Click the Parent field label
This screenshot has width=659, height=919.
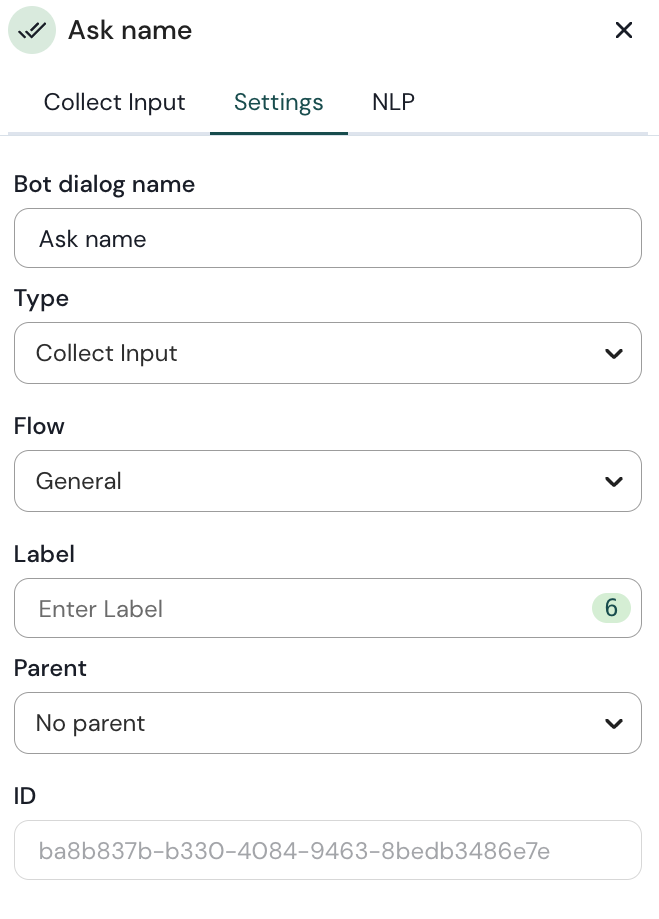pos(50,668)
